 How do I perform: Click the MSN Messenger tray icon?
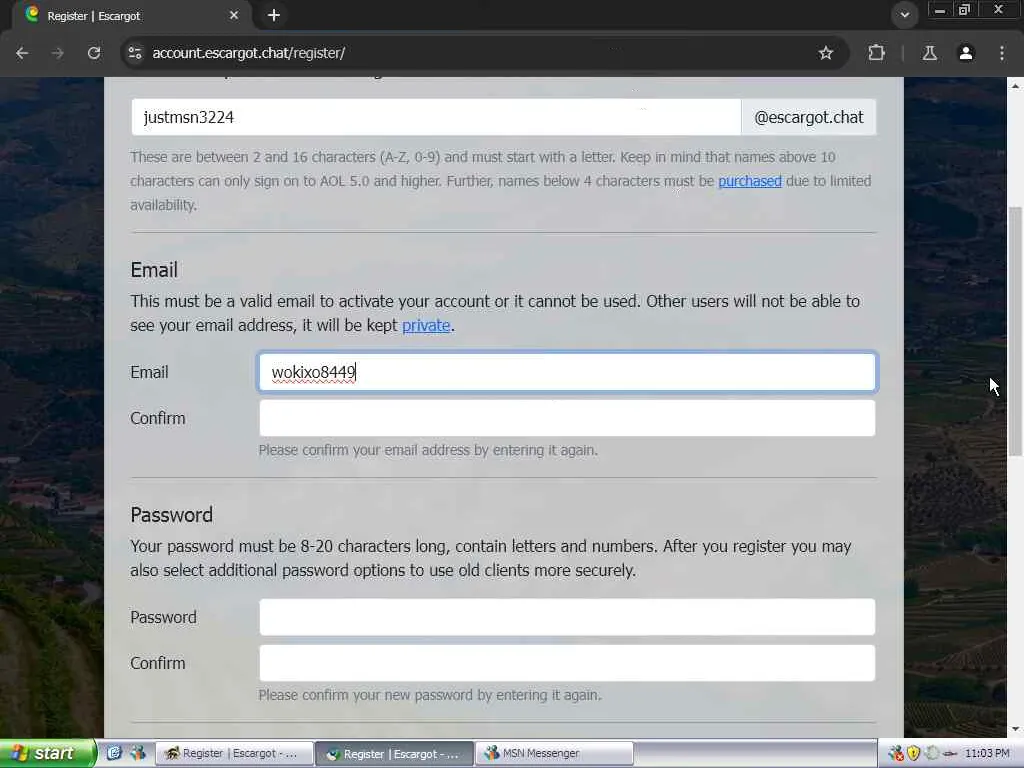click(x=896, y=754)
